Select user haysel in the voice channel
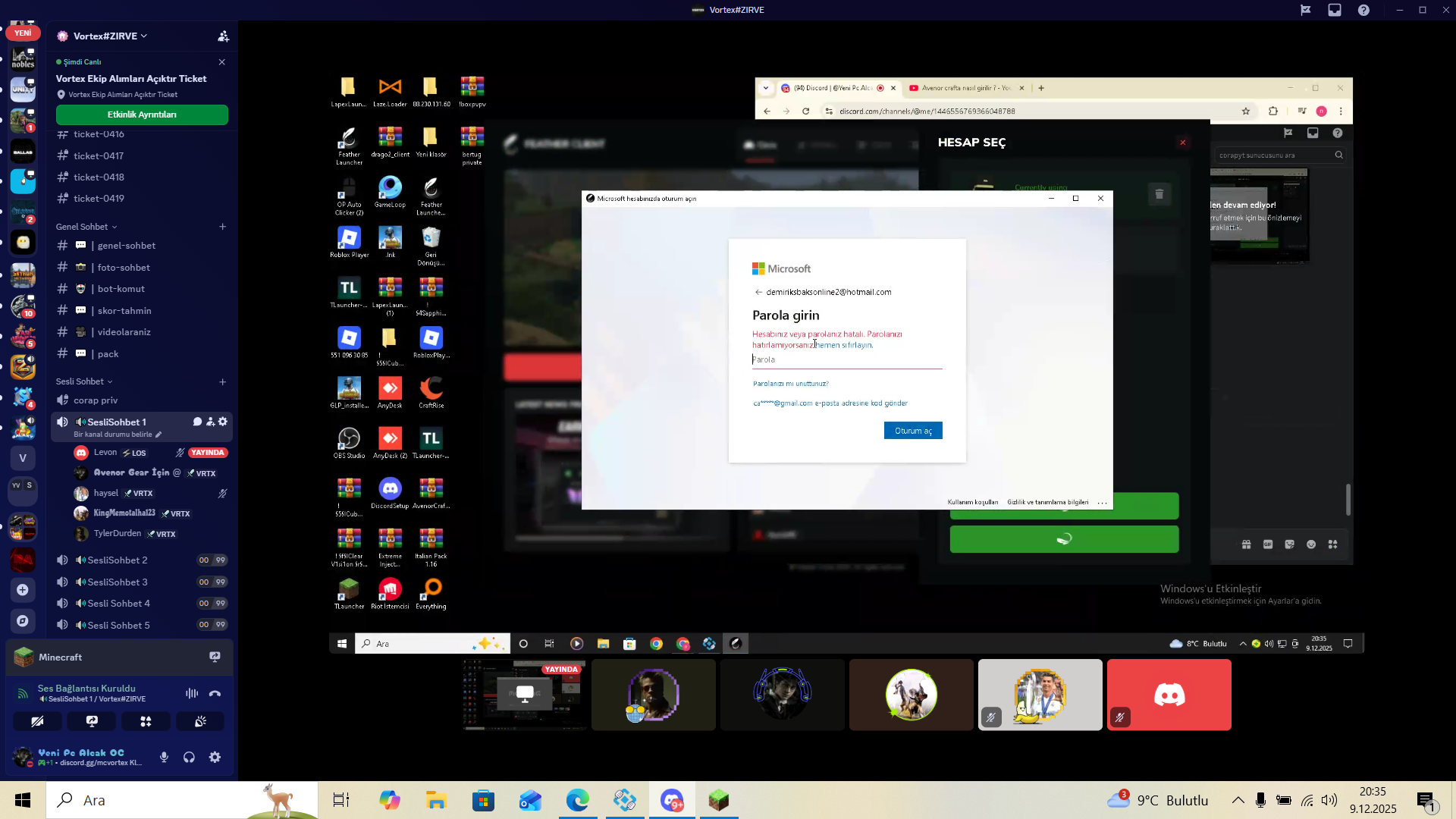 click(106, 494)
